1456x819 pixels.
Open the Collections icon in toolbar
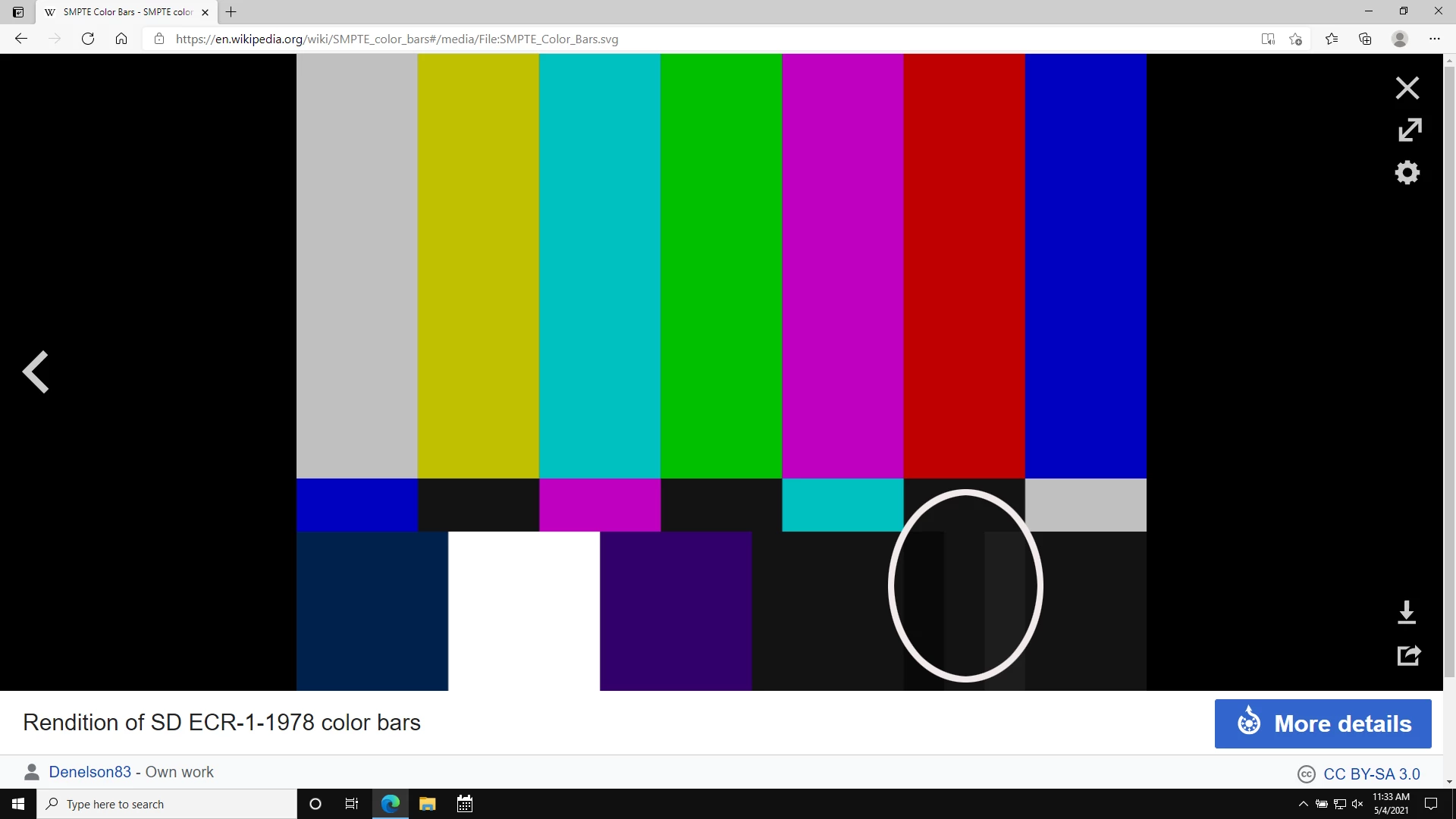tap(1365, 39)
